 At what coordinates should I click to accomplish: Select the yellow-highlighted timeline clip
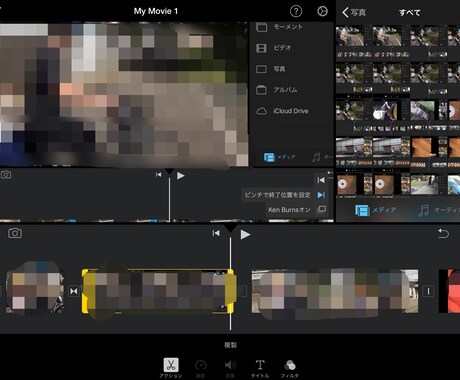(158, 291)
